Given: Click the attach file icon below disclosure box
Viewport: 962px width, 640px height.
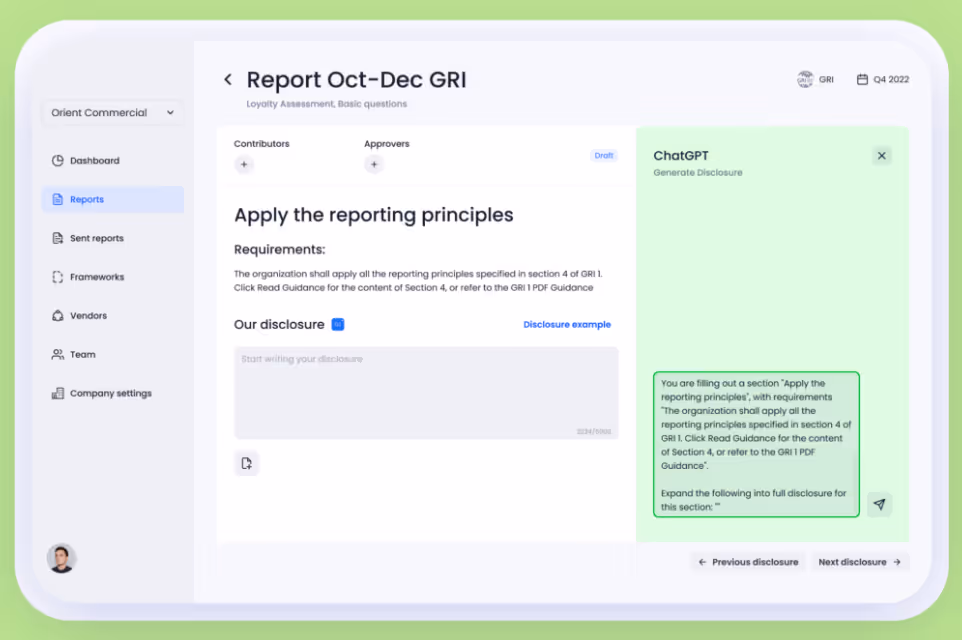Looking at the screenshot, I should point(247,463).
